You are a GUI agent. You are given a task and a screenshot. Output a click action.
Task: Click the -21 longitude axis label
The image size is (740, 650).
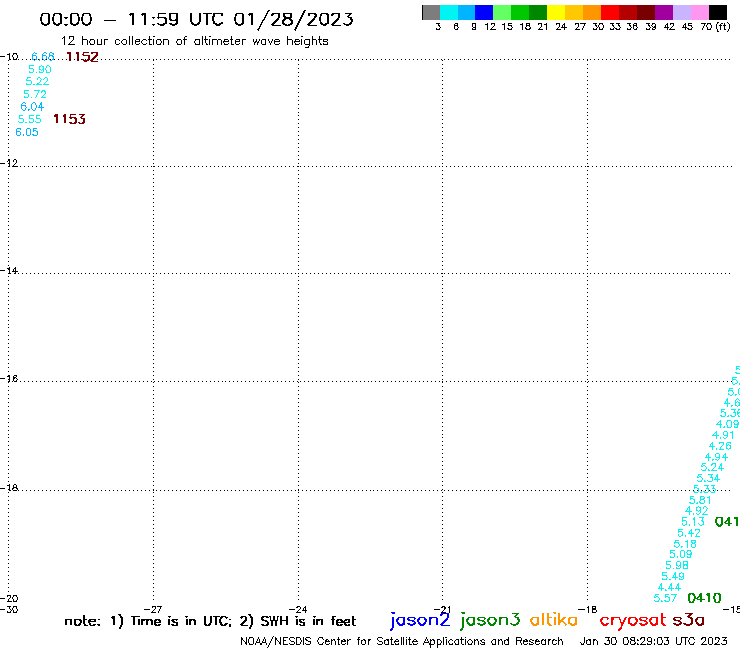tap(442, 610)
